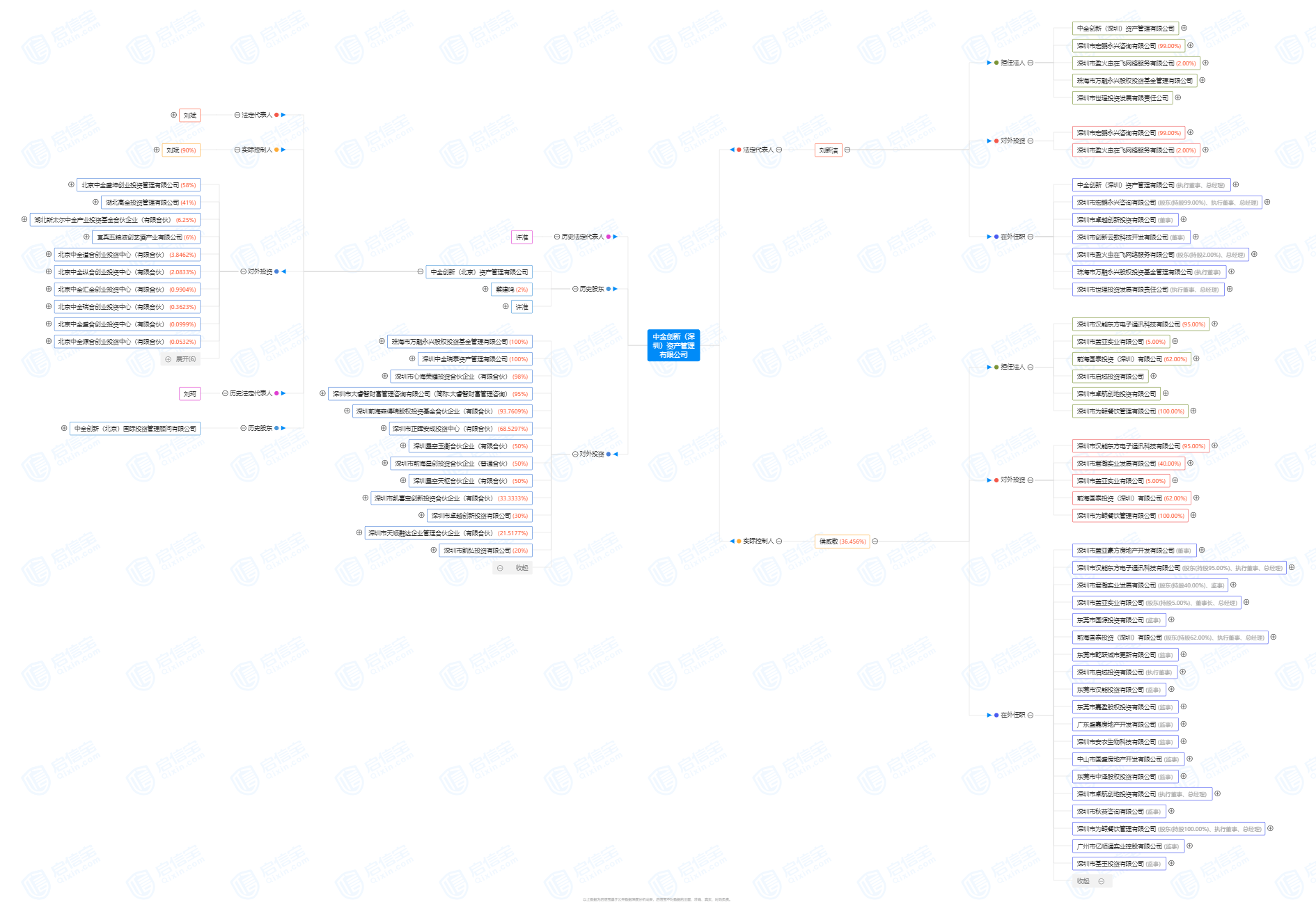This screenshot has height=909, width=1316.
Task: Open 深圳市心海荣耀投资合伙企业 (98%) node
Action: [x=462, y=376]
